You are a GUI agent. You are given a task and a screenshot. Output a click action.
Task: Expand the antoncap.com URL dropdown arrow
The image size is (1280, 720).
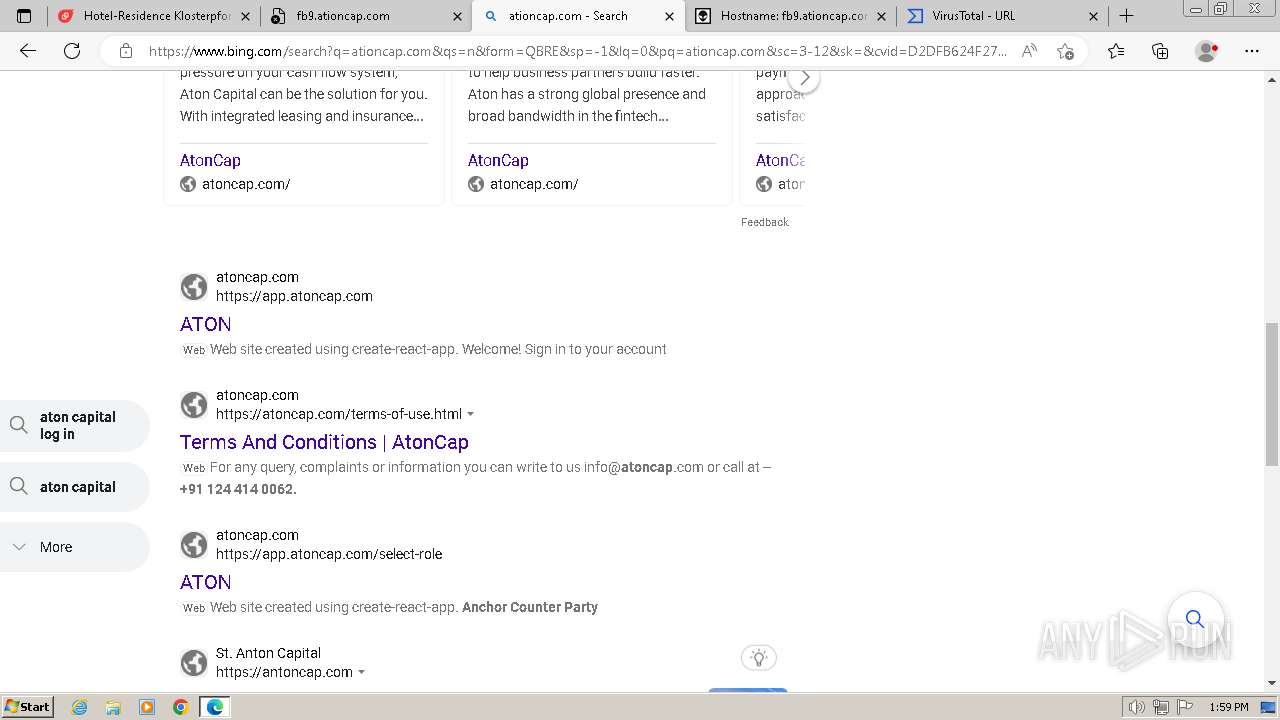[362, 672]
